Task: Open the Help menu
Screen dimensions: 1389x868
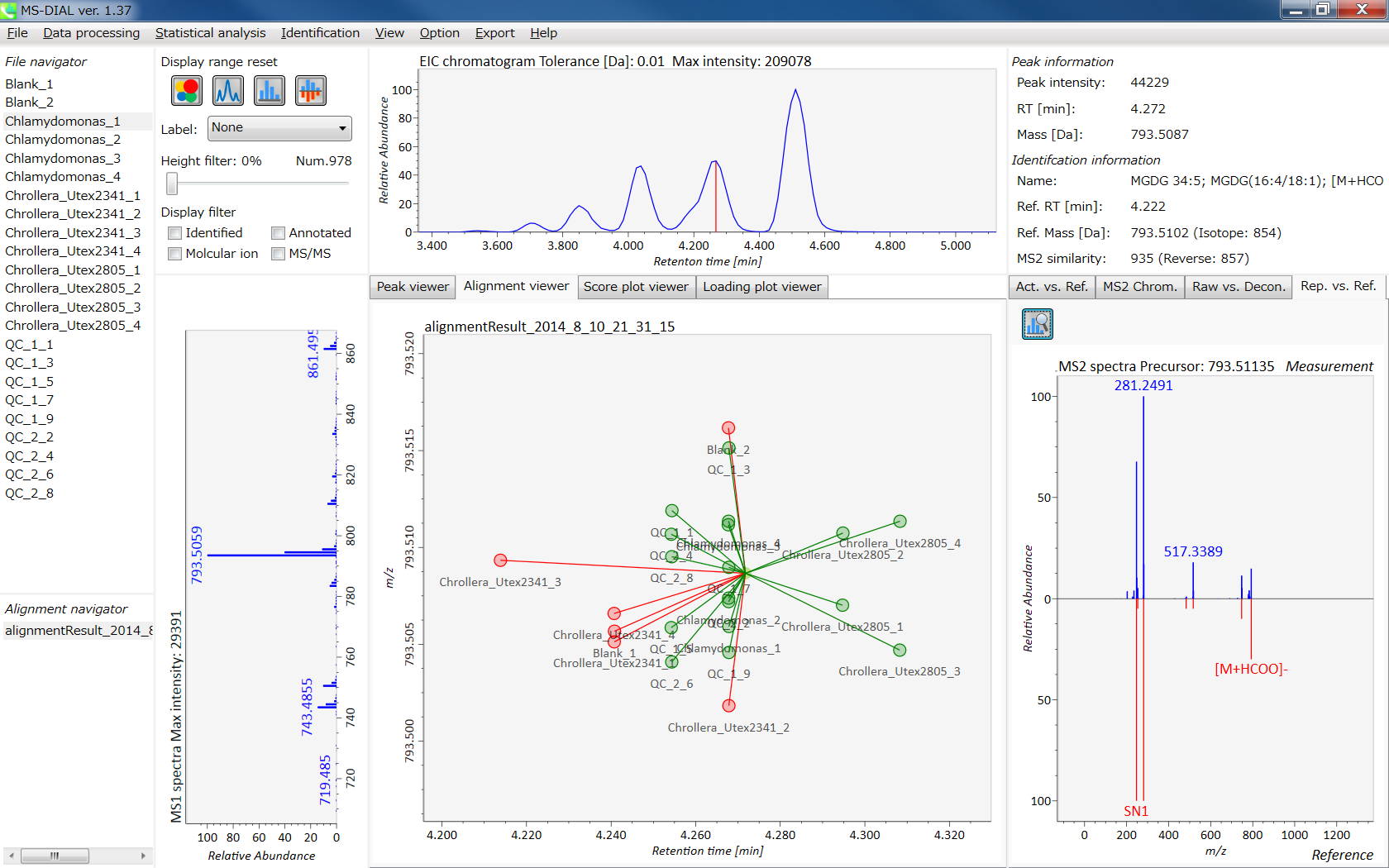Action: click(x=543, y=33)
